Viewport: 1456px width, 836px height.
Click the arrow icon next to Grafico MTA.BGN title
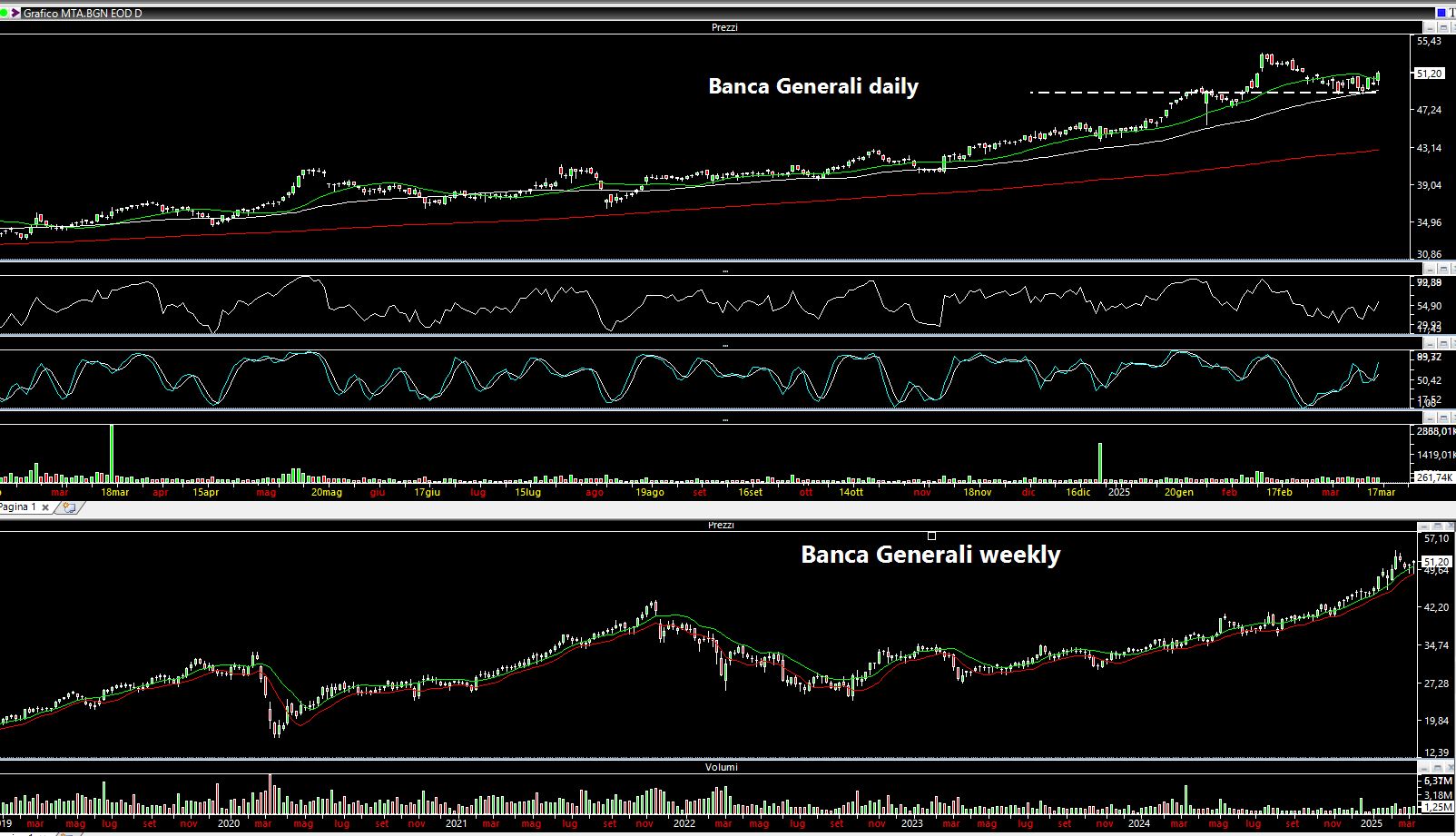[x=15, y=13]
